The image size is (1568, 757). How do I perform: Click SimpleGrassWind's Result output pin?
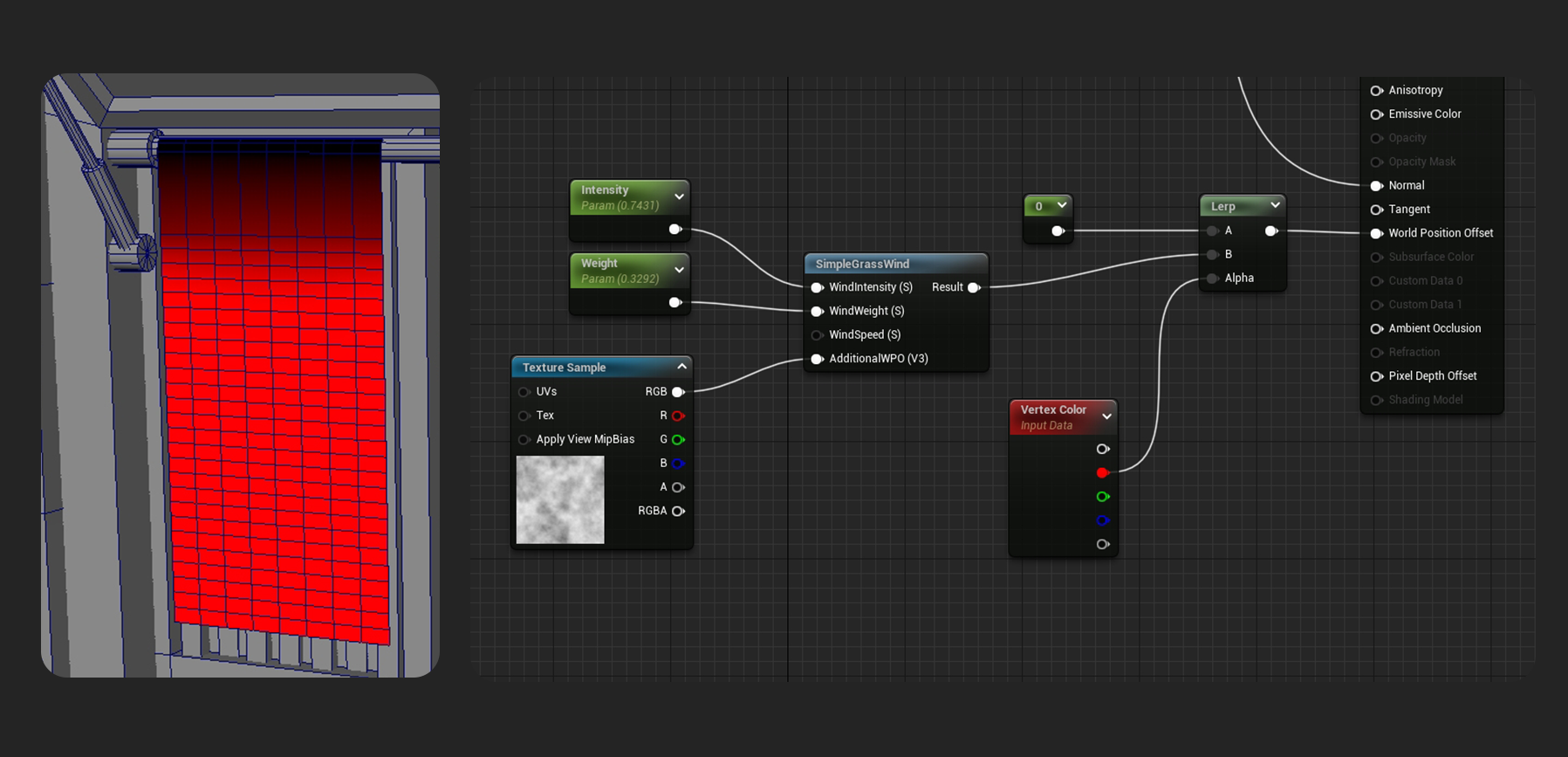point(974,287)
